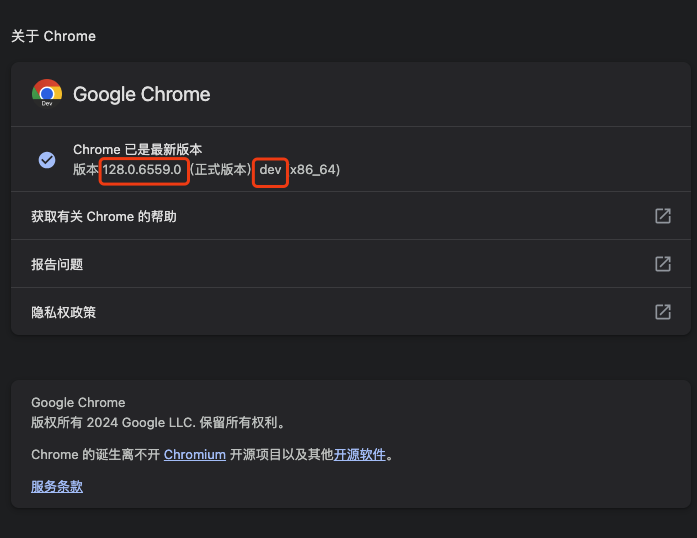Open the 隐私权政策 row
Image resolution: width=697 pixels, height=538 pixels.
pos(351,312)
